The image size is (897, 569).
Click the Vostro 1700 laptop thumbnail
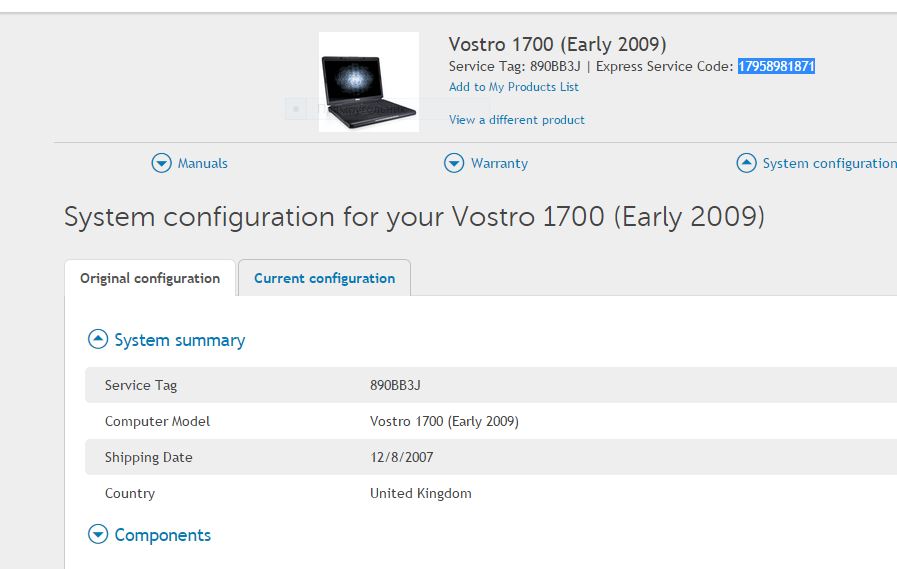pyautogui.click(x=368, y=82)
